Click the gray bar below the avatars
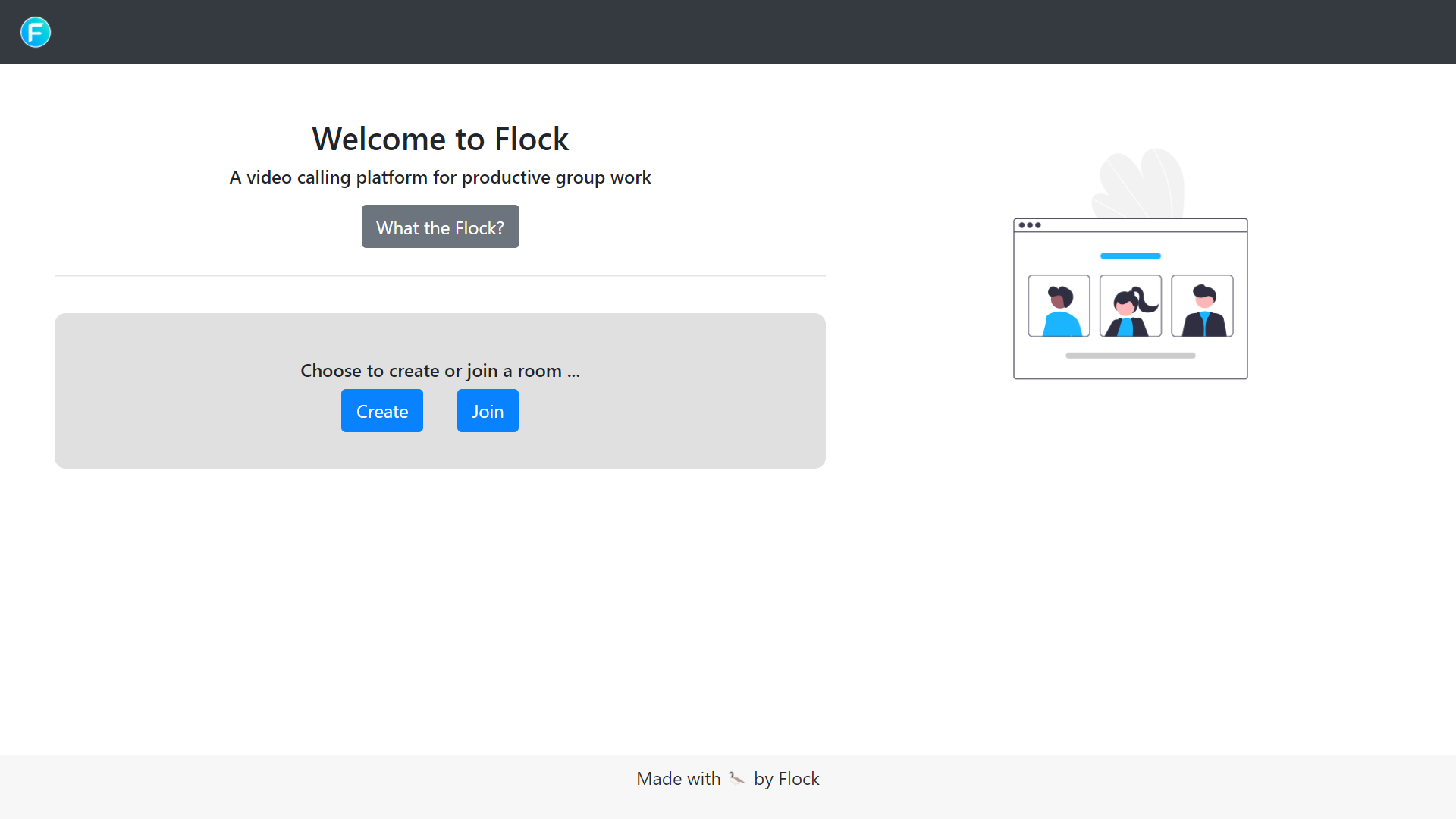 click(x=1130, y=356)
